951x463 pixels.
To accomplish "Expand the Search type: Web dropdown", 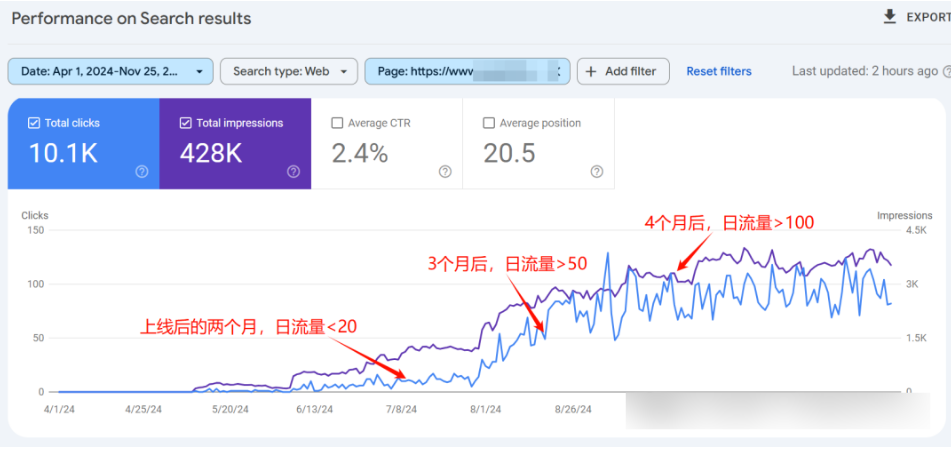I will [x=289, y=72].
